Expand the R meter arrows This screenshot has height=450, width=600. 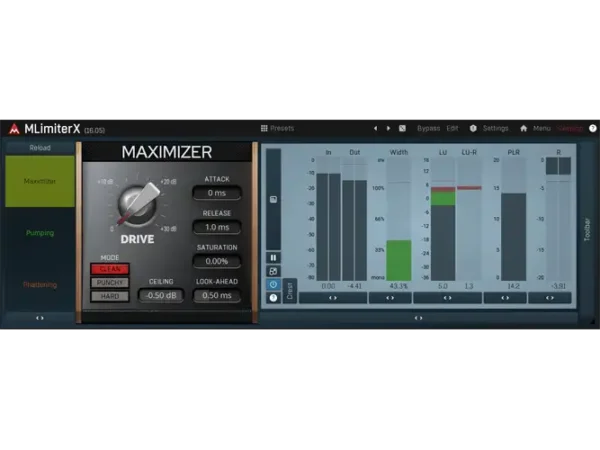pyautogui.click(x=550, y=298)
